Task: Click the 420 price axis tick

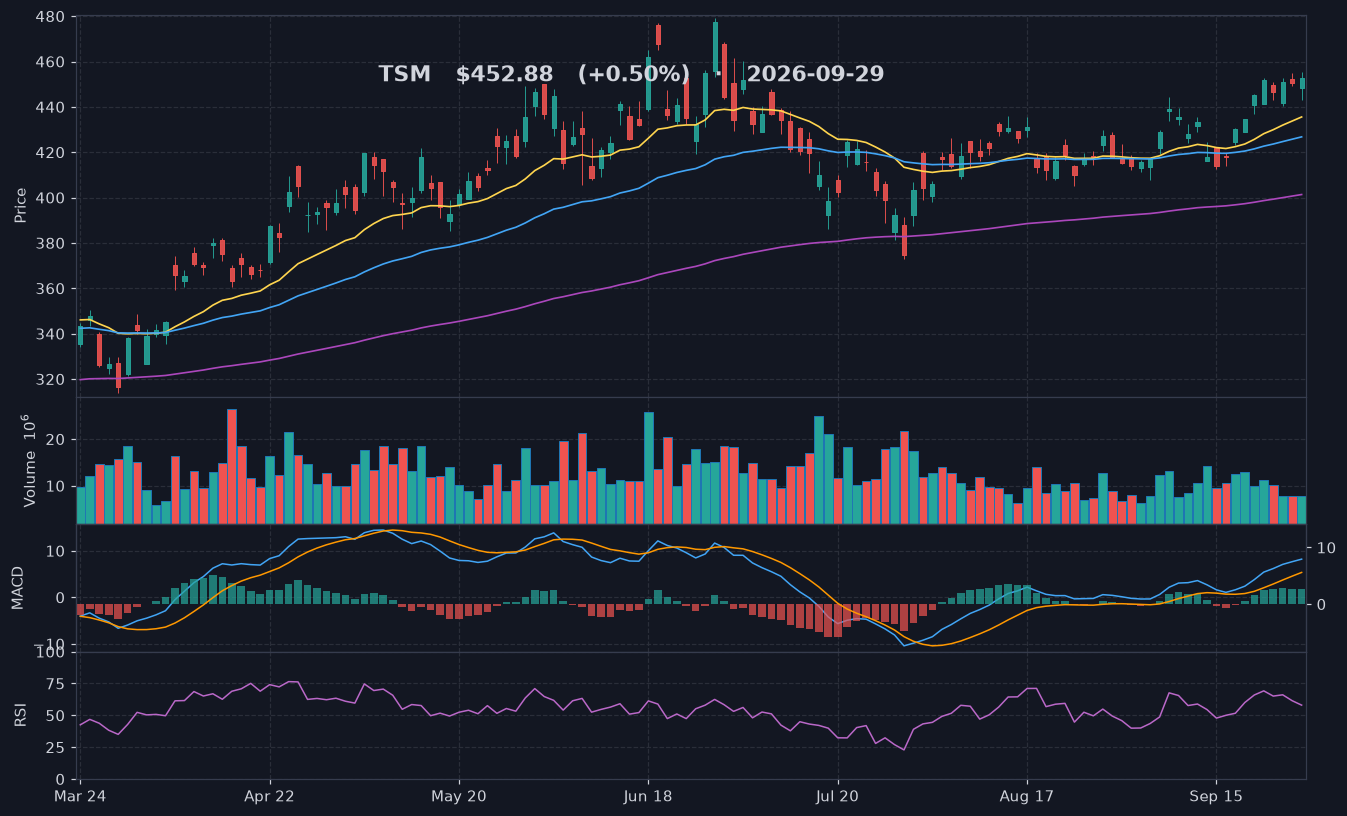Action: pos(50,153)
